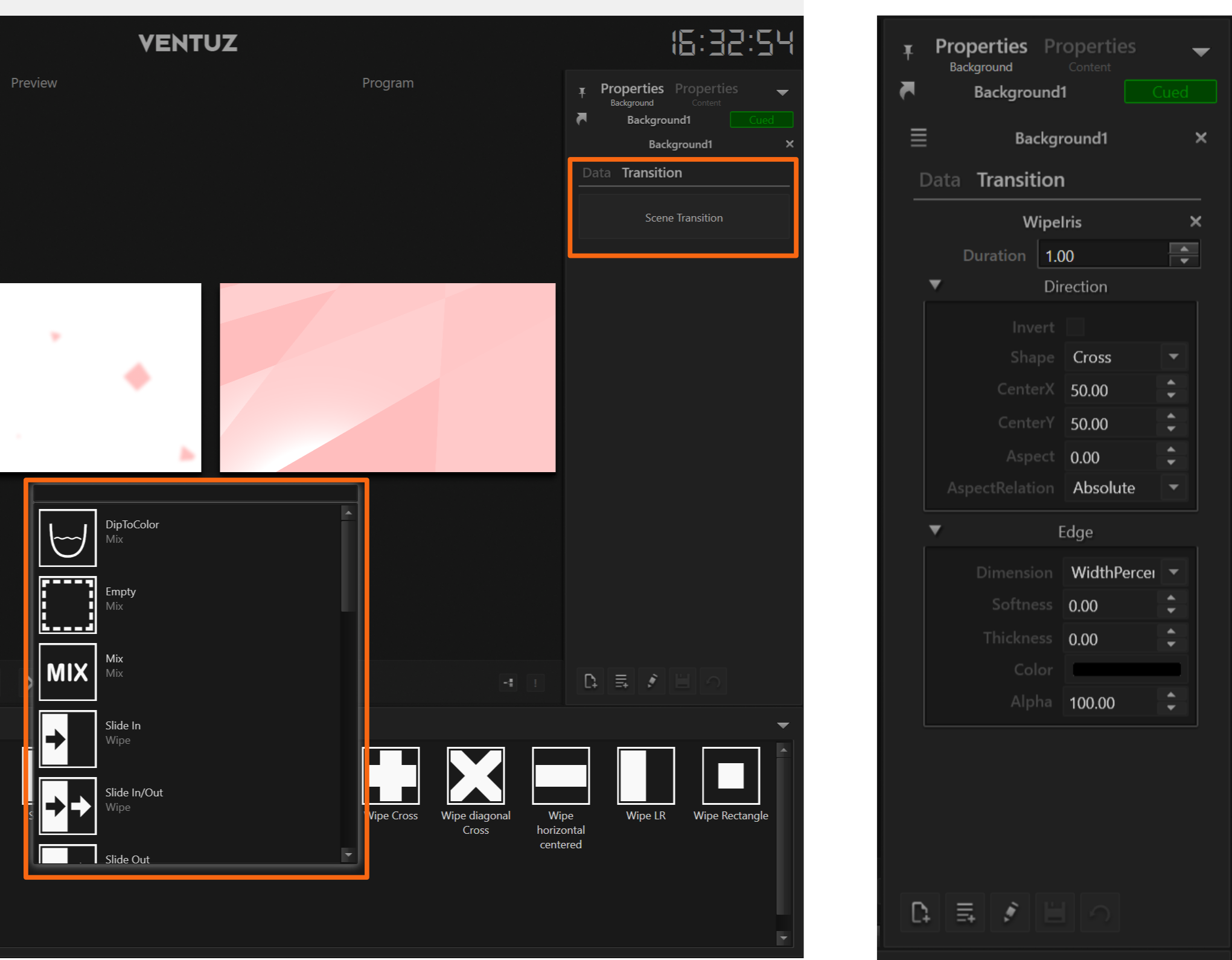Screen dimensions: 1232x960
Task: Click the green Cued button in the right panel
Action: tap(1170, 92)
